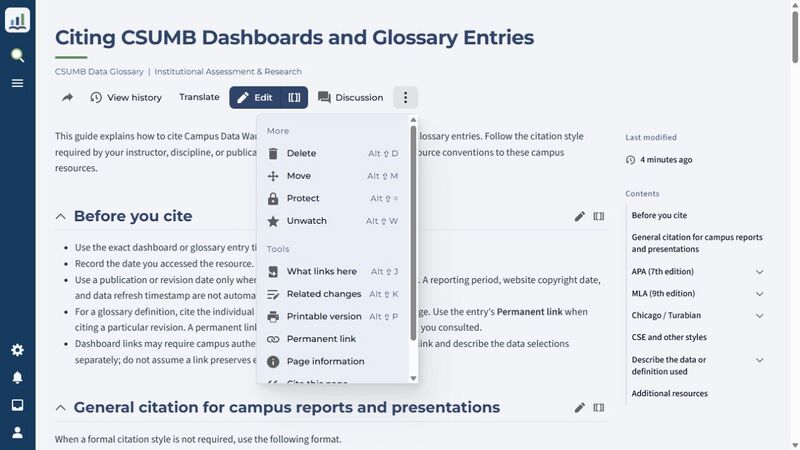Click the Edit button
Viewport: 800px width, 450px height.
point(255,97)
